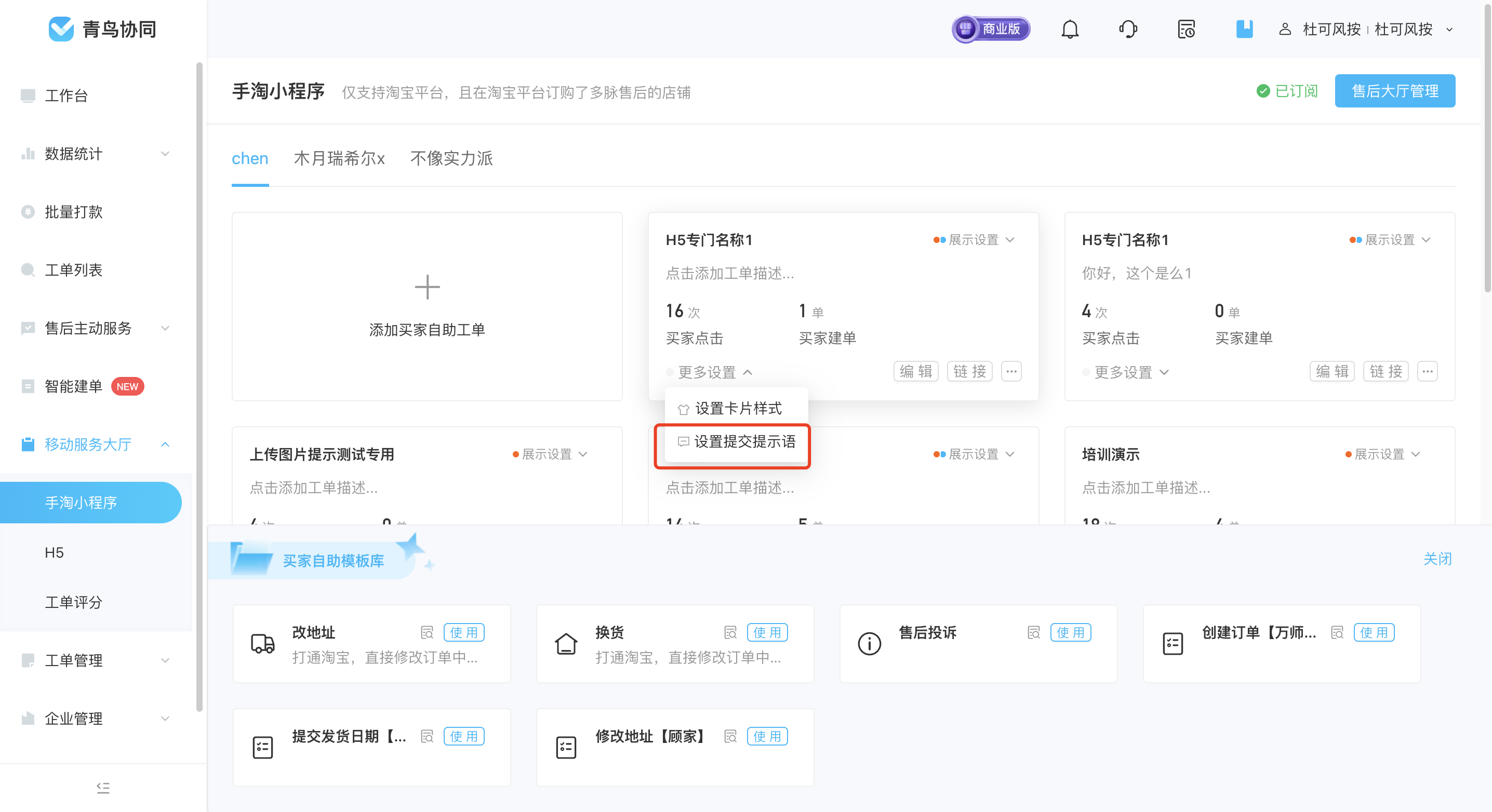Screen dimensions: 1492x812
Task: Click the customer service headset icon
Action: pos(1128,29)
